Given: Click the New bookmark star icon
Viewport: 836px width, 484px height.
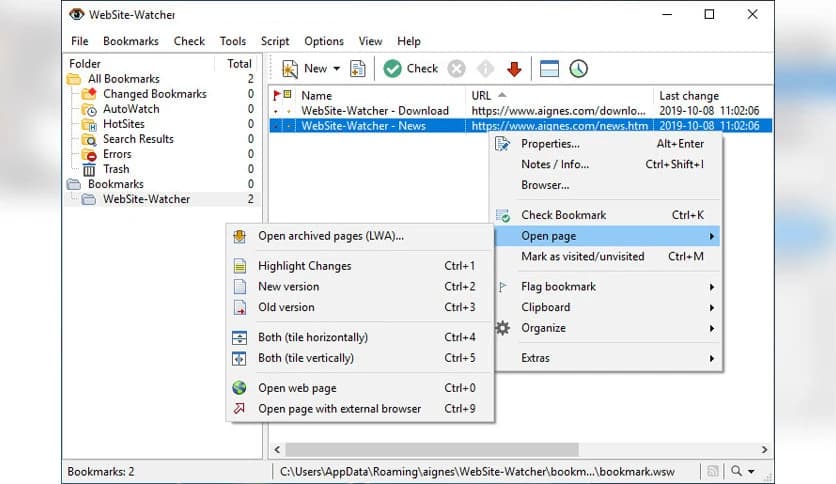Looking at the screenshot, I should pos(290,69).
